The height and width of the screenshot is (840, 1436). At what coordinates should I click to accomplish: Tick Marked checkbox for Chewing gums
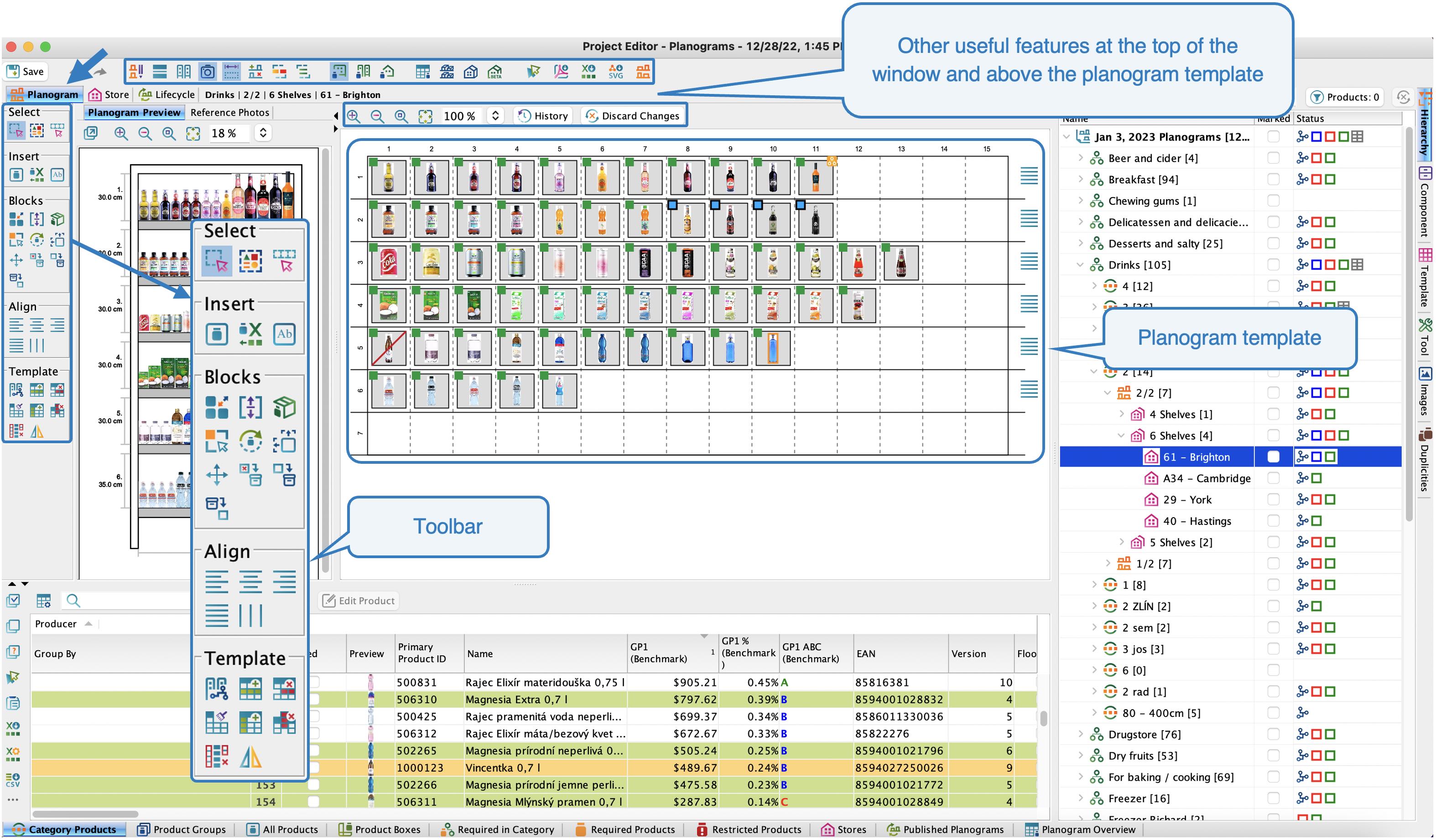tap(1273, 201)
